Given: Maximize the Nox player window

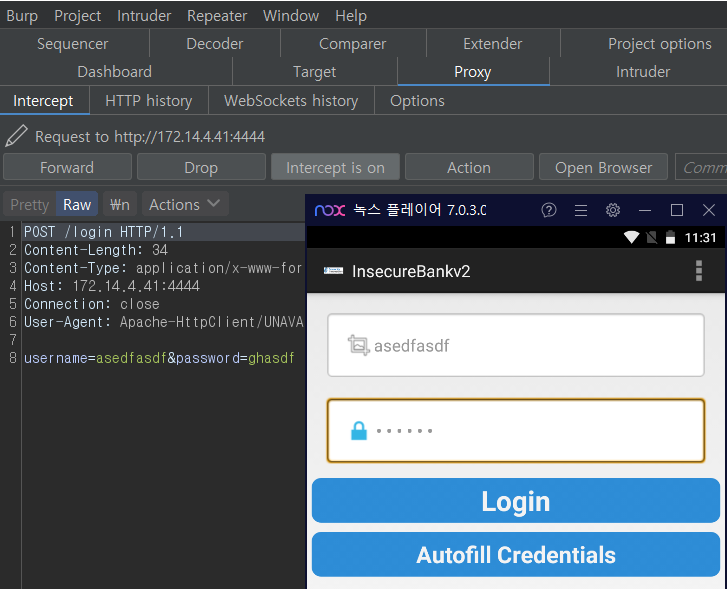Looking at the screenshot, I should [x=676, y=210].
